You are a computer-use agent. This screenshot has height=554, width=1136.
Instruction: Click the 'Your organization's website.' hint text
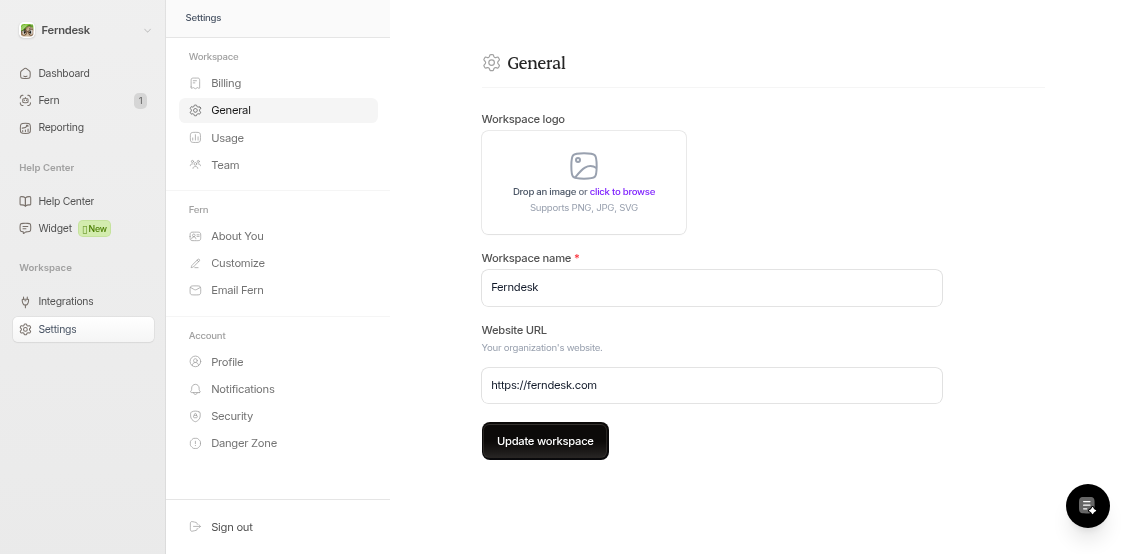pyautogui.click(x=542, y=348)
